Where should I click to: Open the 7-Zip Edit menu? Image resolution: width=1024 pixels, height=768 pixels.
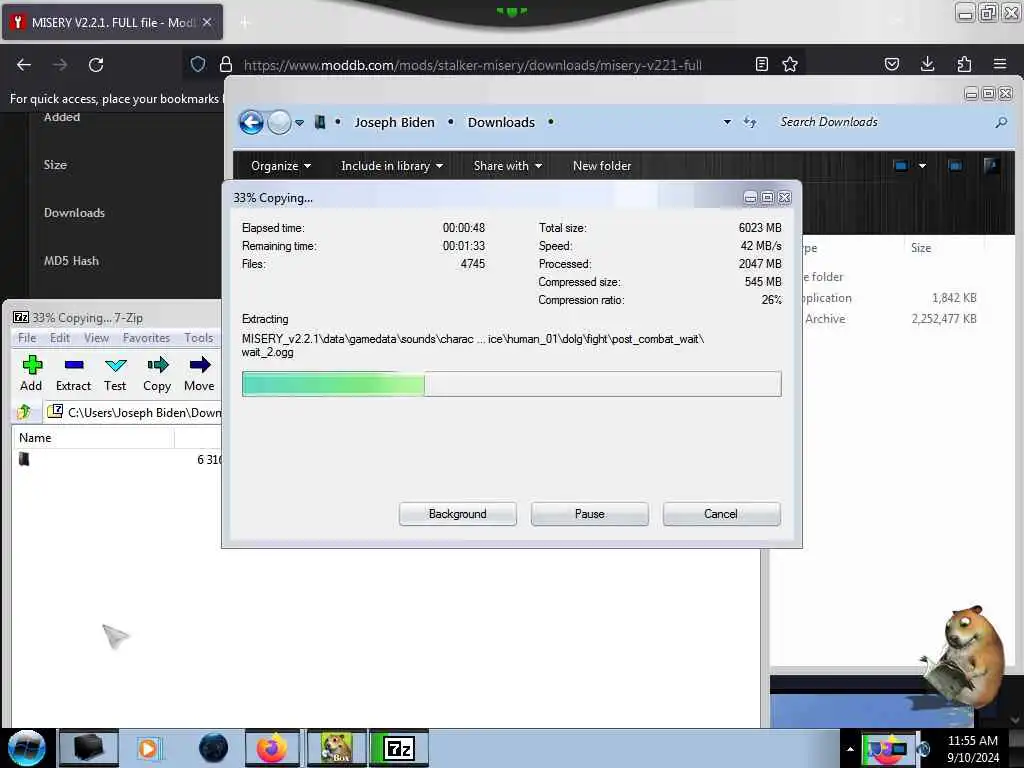(x=59, y=338)
